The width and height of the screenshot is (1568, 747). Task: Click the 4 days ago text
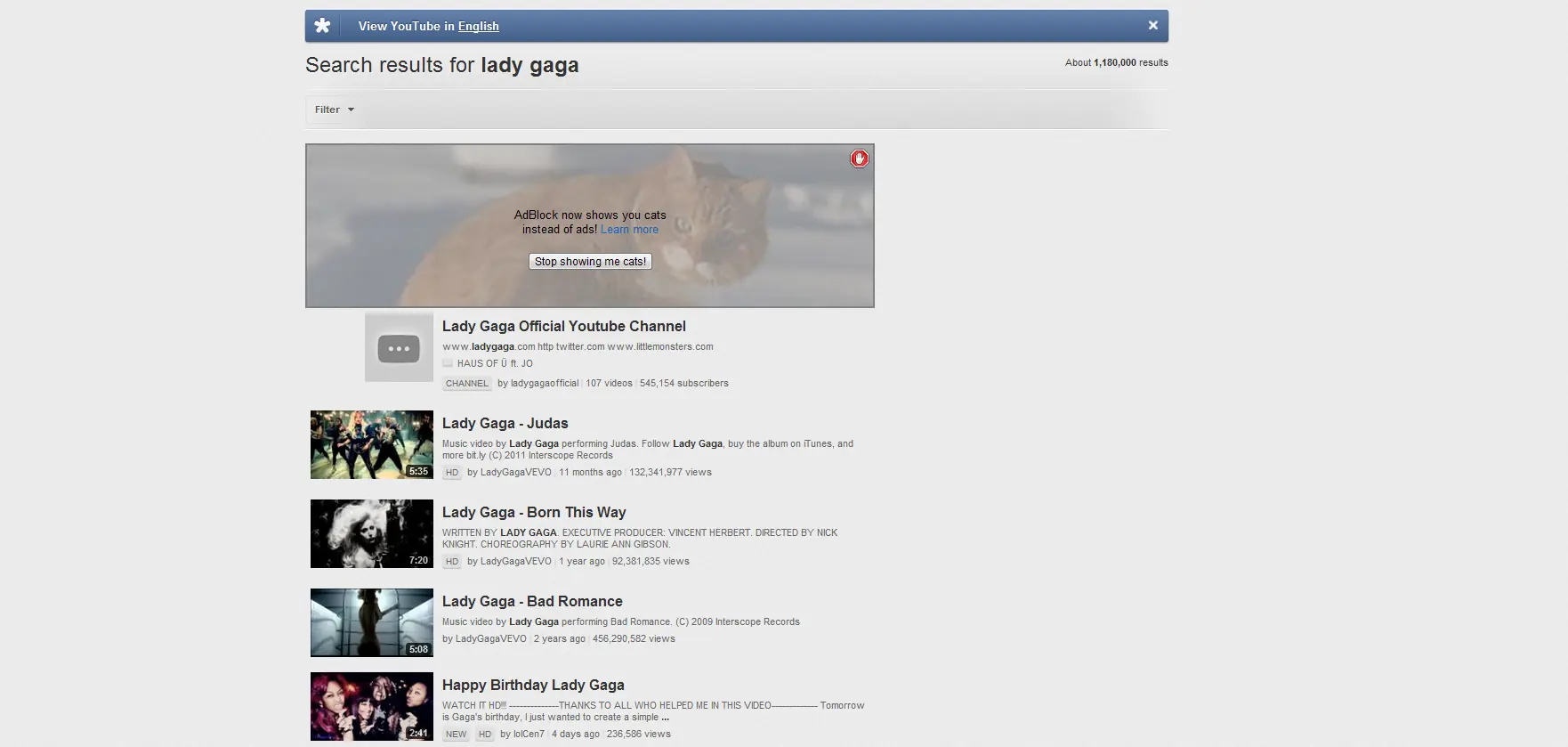(x=576, y=735)
